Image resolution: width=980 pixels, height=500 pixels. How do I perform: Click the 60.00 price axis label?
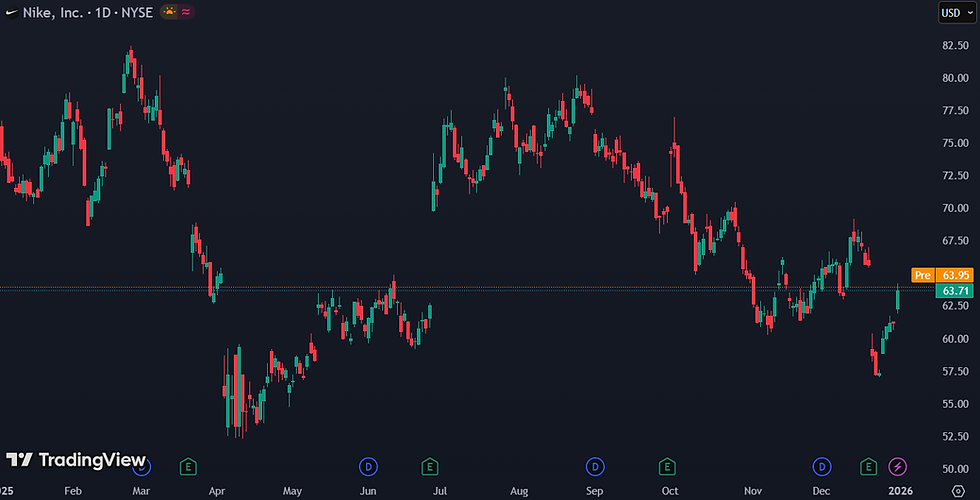click(x=955, y=339)
